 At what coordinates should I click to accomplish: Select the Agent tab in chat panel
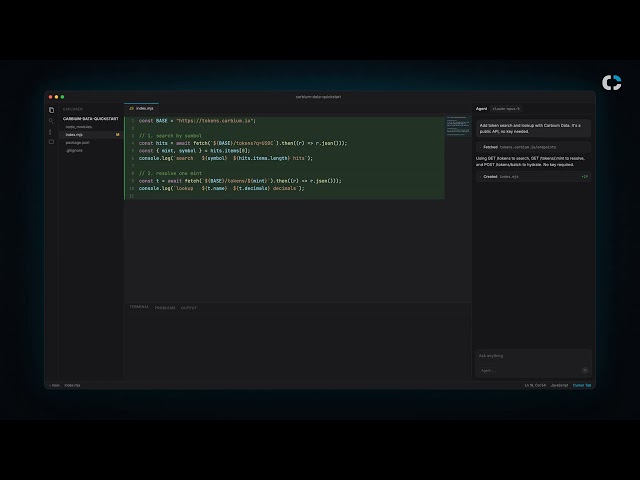tap(481, 109)
